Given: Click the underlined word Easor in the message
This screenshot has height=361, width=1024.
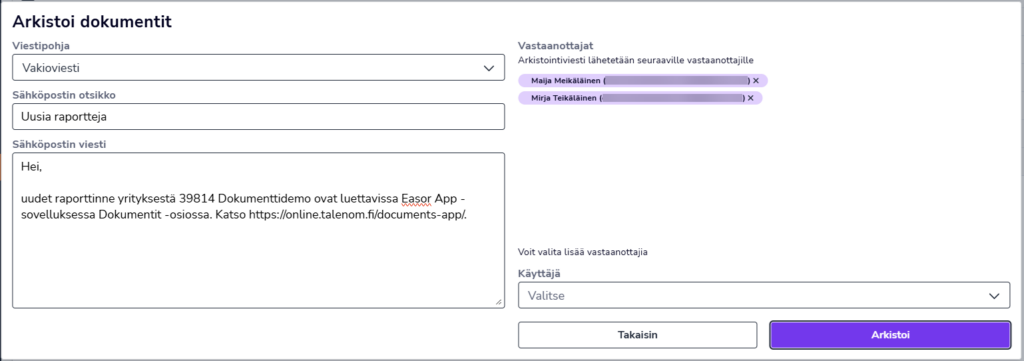Looking at the screenshot, I should [413, 199].
